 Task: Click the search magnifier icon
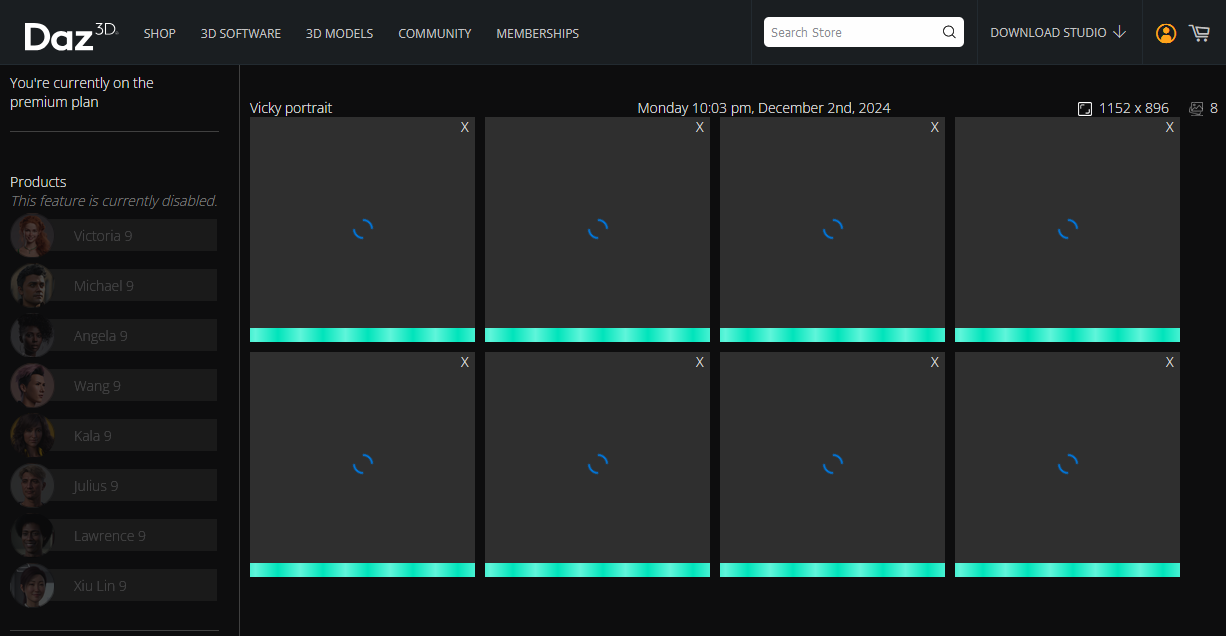point(949,32)
